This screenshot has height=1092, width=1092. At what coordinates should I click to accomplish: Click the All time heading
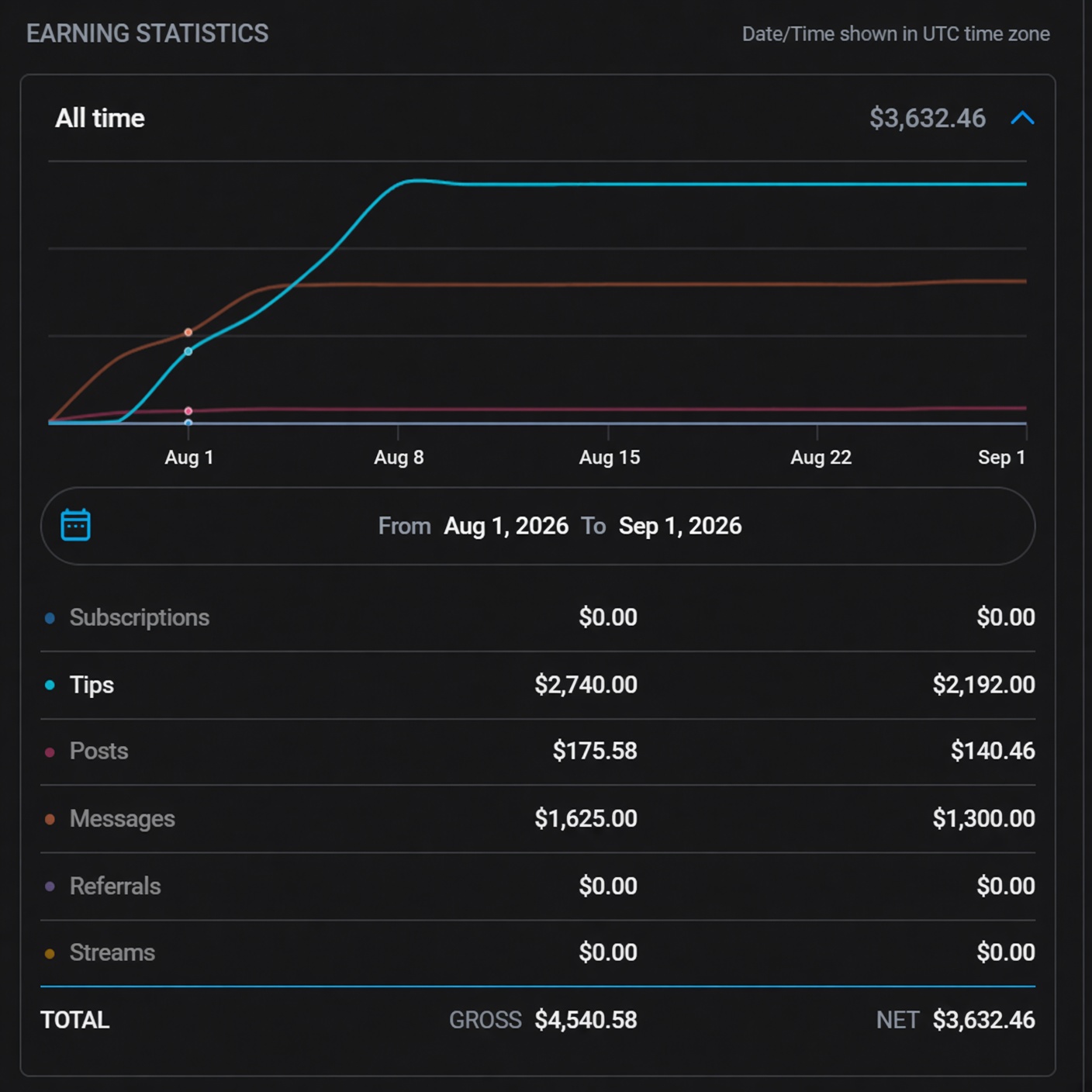(100, 118)
